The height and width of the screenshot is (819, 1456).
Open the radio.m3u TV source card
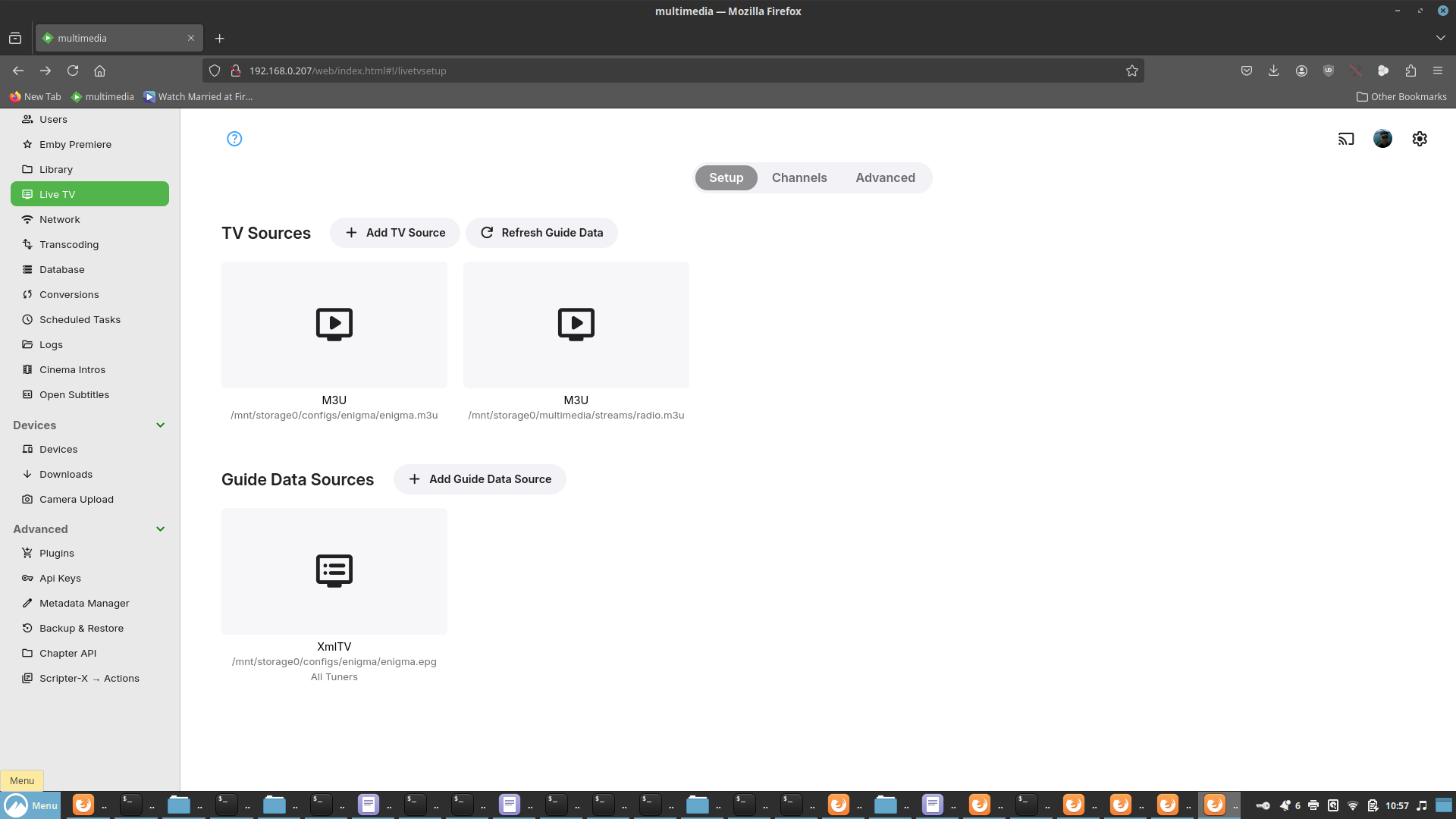tap(576, 325)
